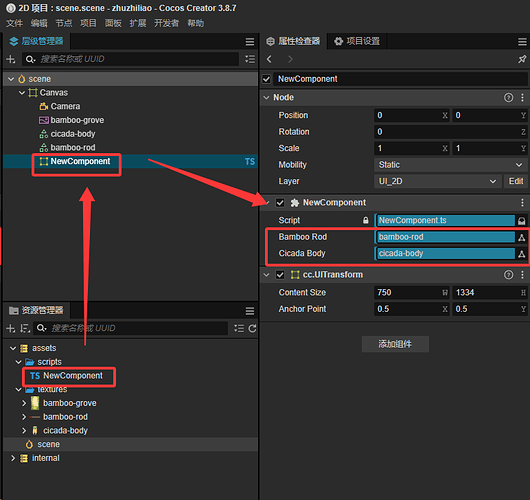Disable the NewComponent script component checkbox
This screenshot has width=530, height=500.
(x=280, y=203)
